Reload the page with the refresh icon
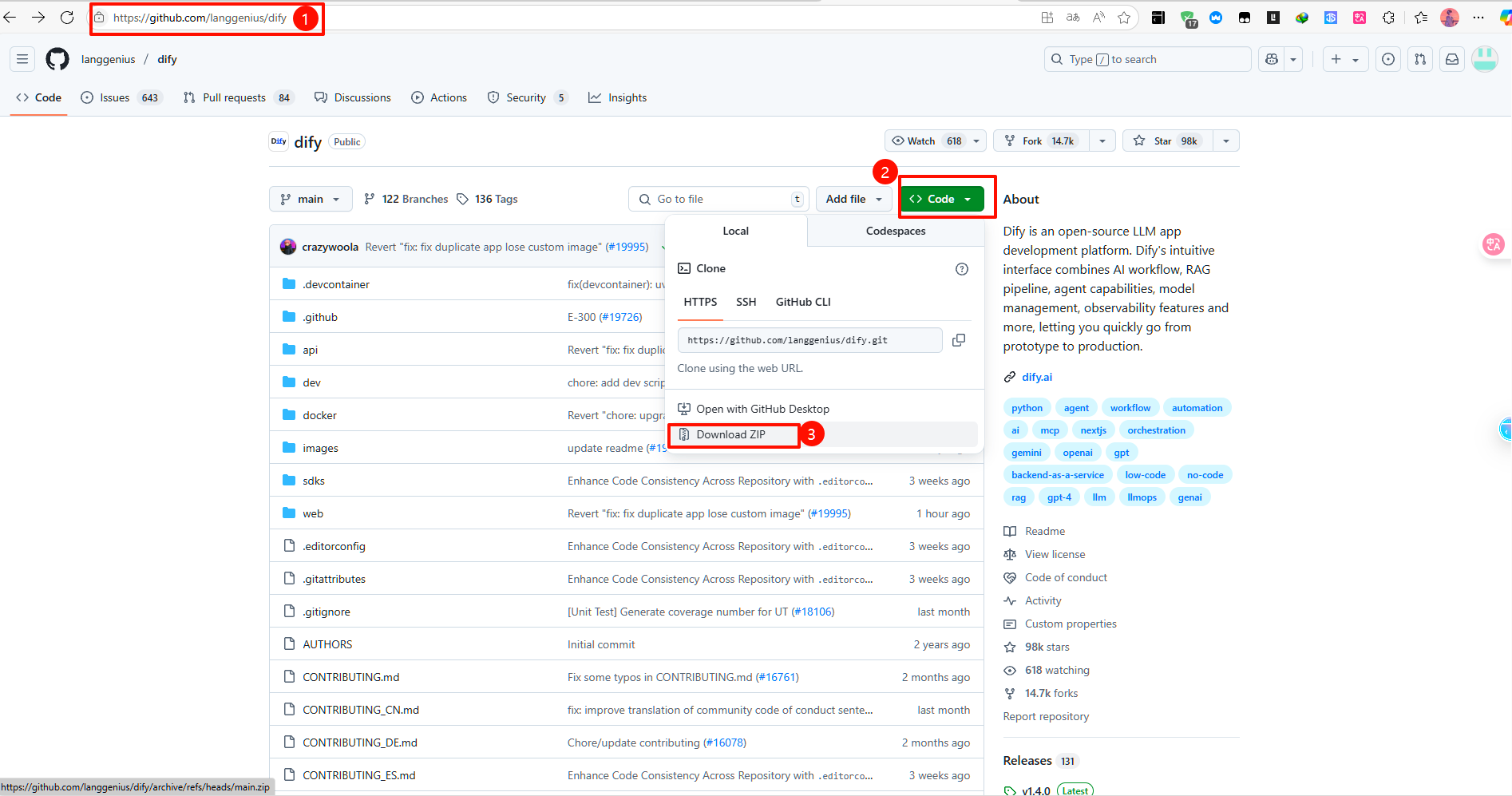The image size is (1512, 796). click(67, 17)
